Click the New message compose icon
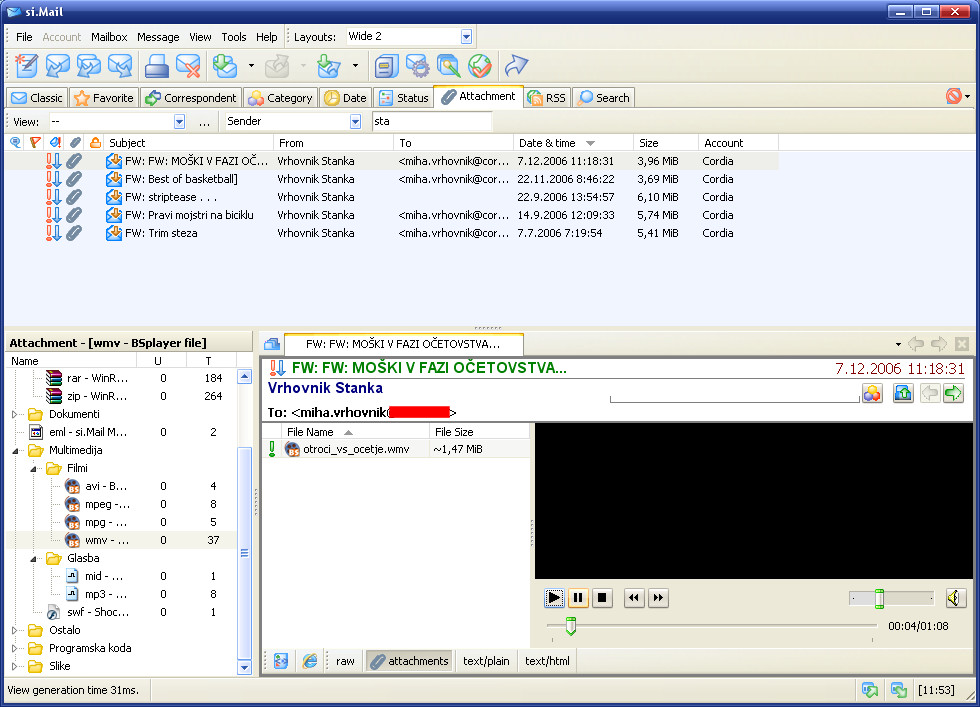 coord(26,66)
